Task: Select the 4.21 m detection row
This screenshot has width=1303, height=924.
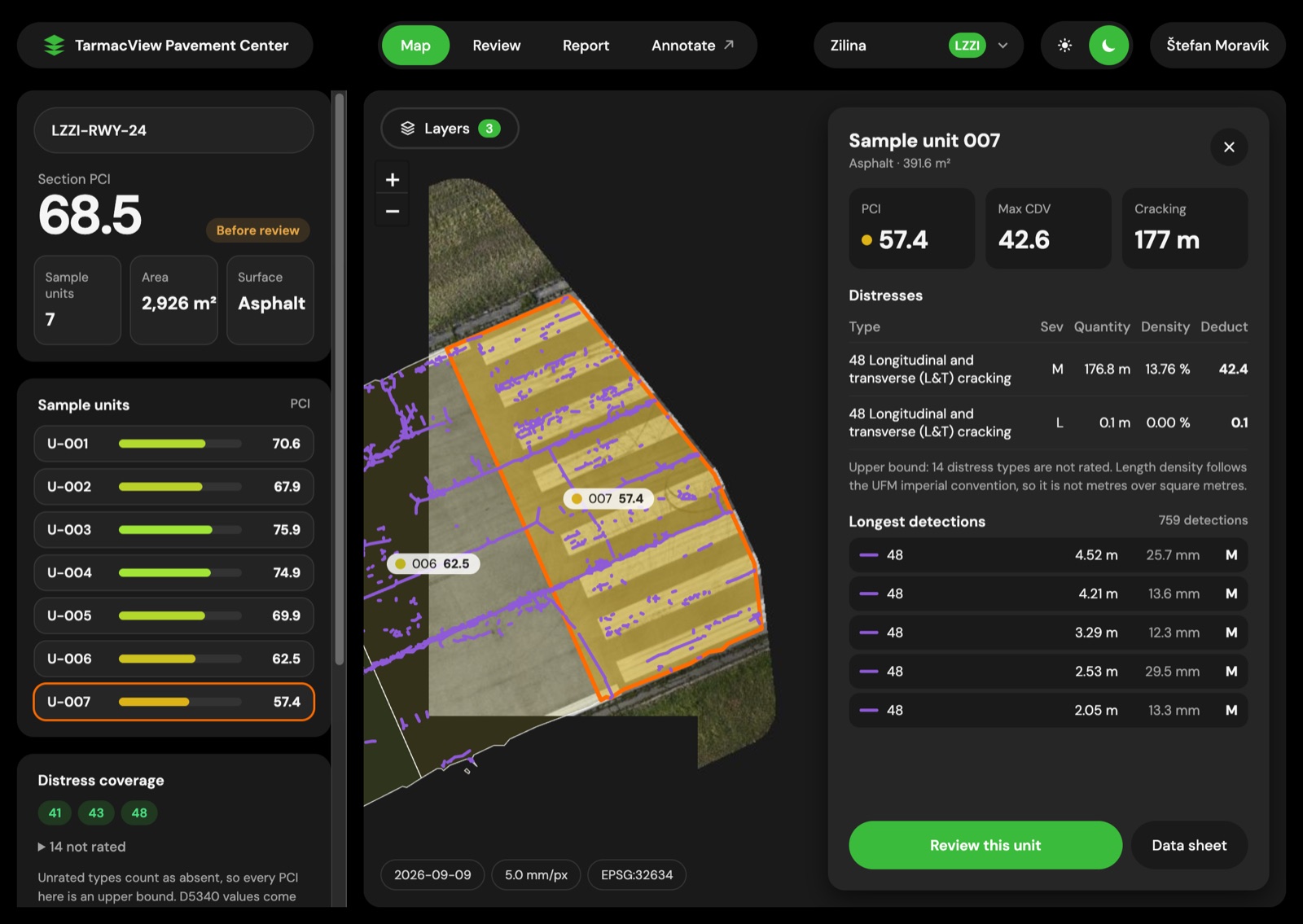Action: point(1048,593)
